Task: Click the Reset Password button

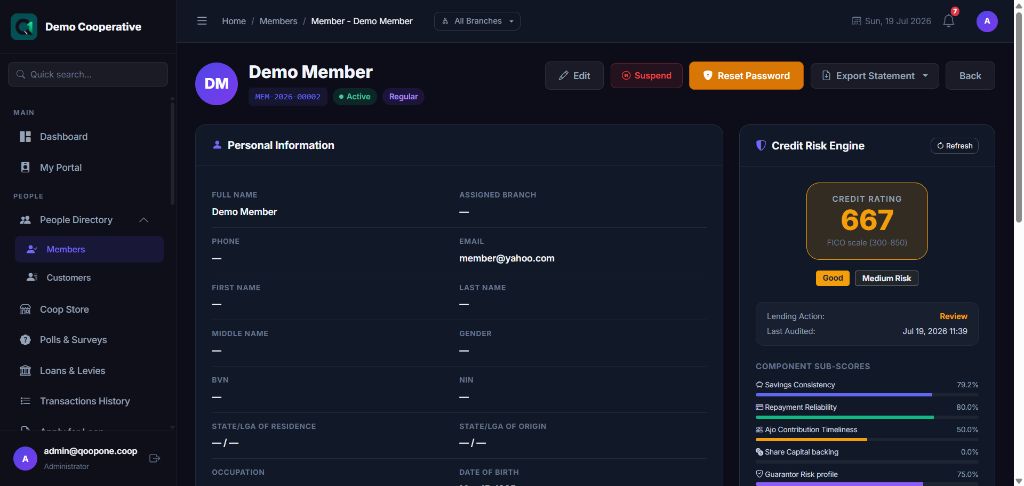Action: 746,76
